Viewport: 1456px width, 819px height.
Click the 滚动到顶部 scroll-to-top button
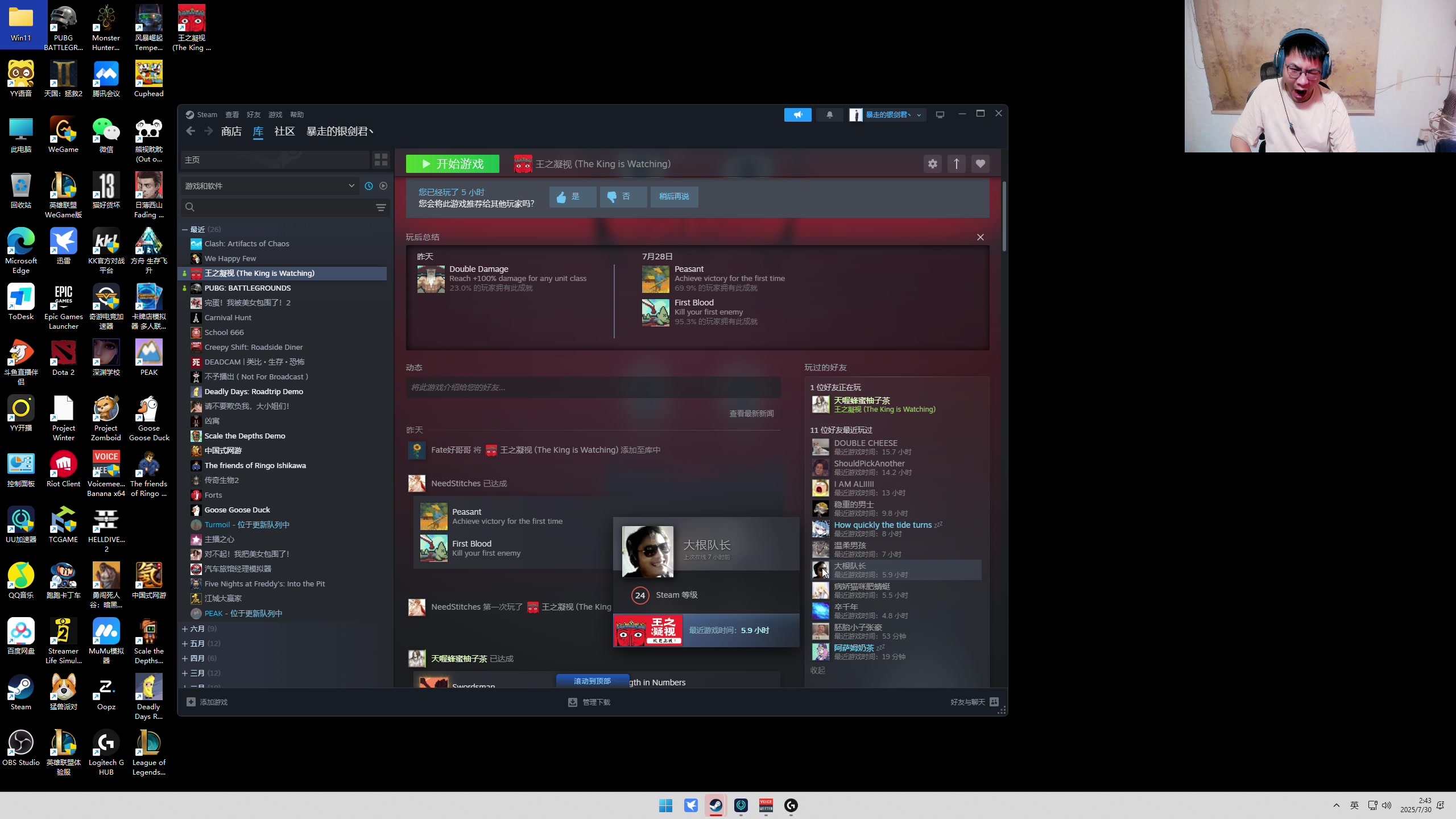[x=592, y=681]
